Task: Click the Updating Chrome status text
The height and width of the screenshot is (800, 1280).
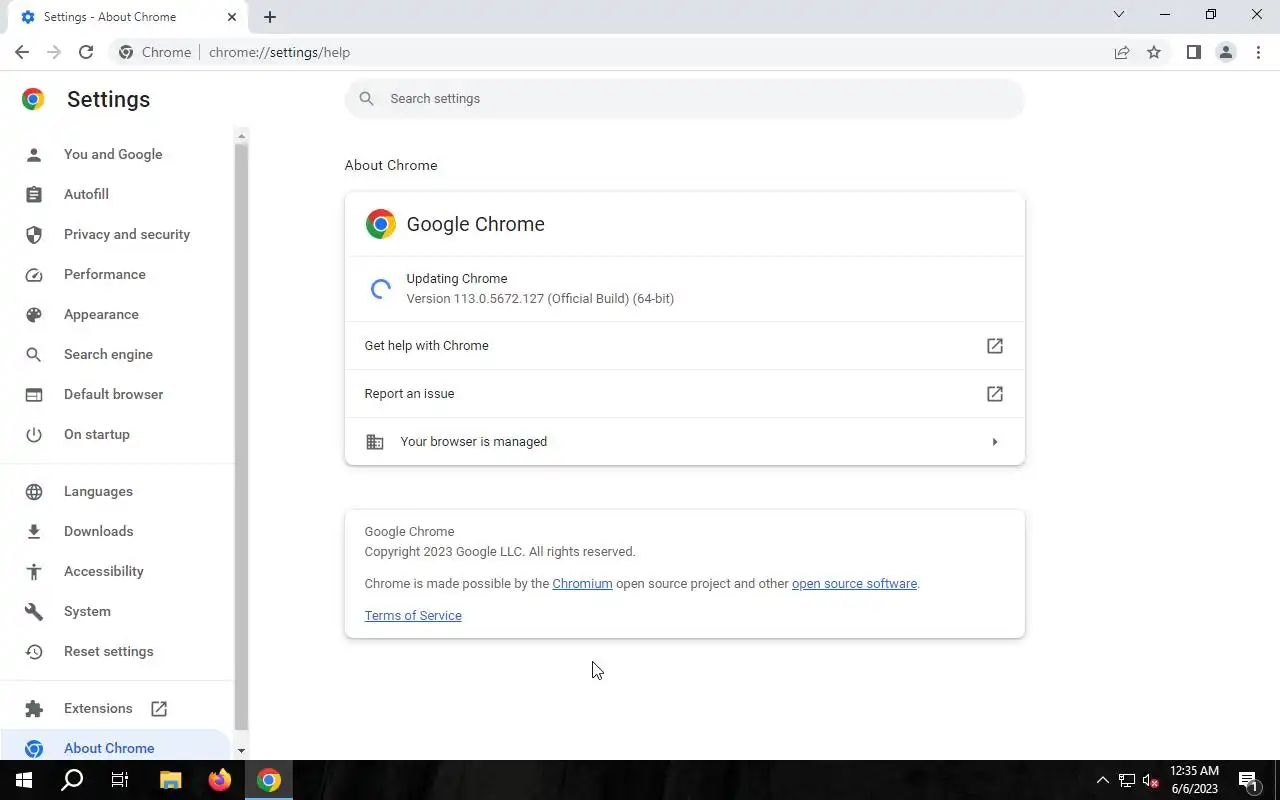Action: (x=456, y=278)
